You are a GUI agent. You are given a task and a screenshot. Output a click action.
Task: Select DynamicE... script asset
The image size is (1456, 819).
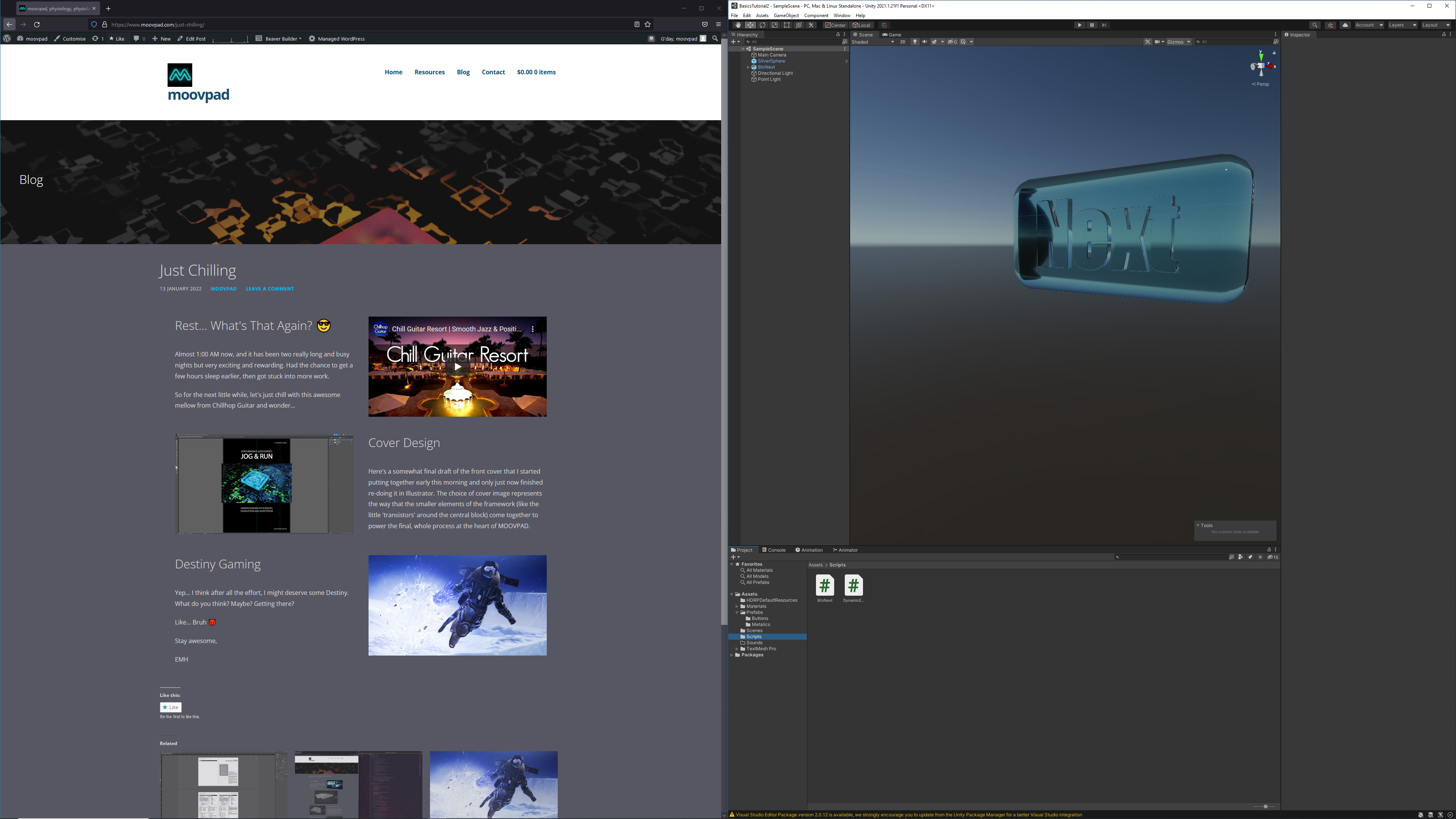854,588
